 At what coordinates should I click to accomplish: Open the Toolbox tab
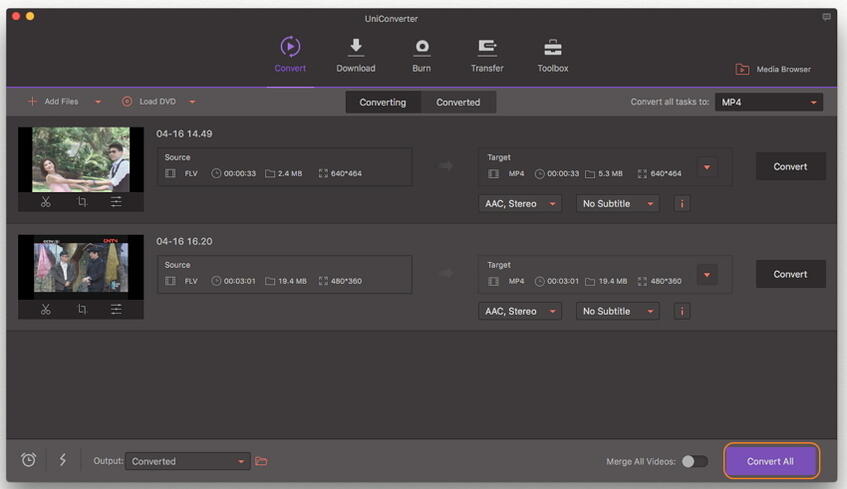pyautogui.click(x=553, y=54)
